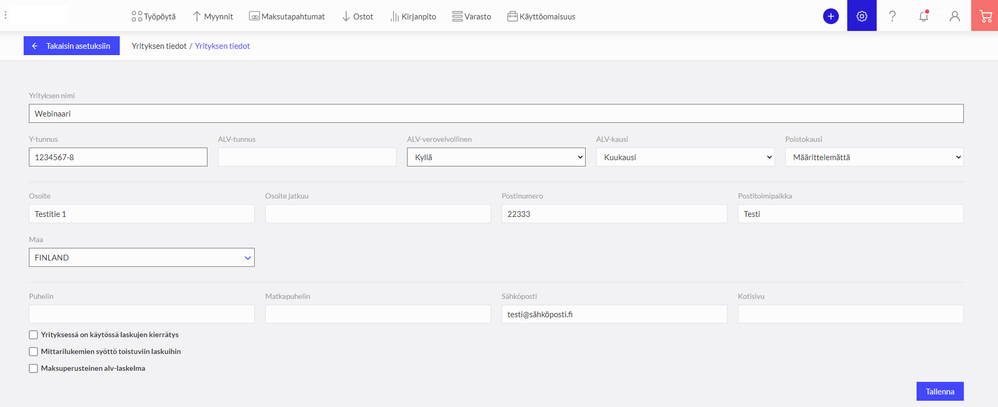
Task: Click the help question mark icon
Action: click(892, 17)
